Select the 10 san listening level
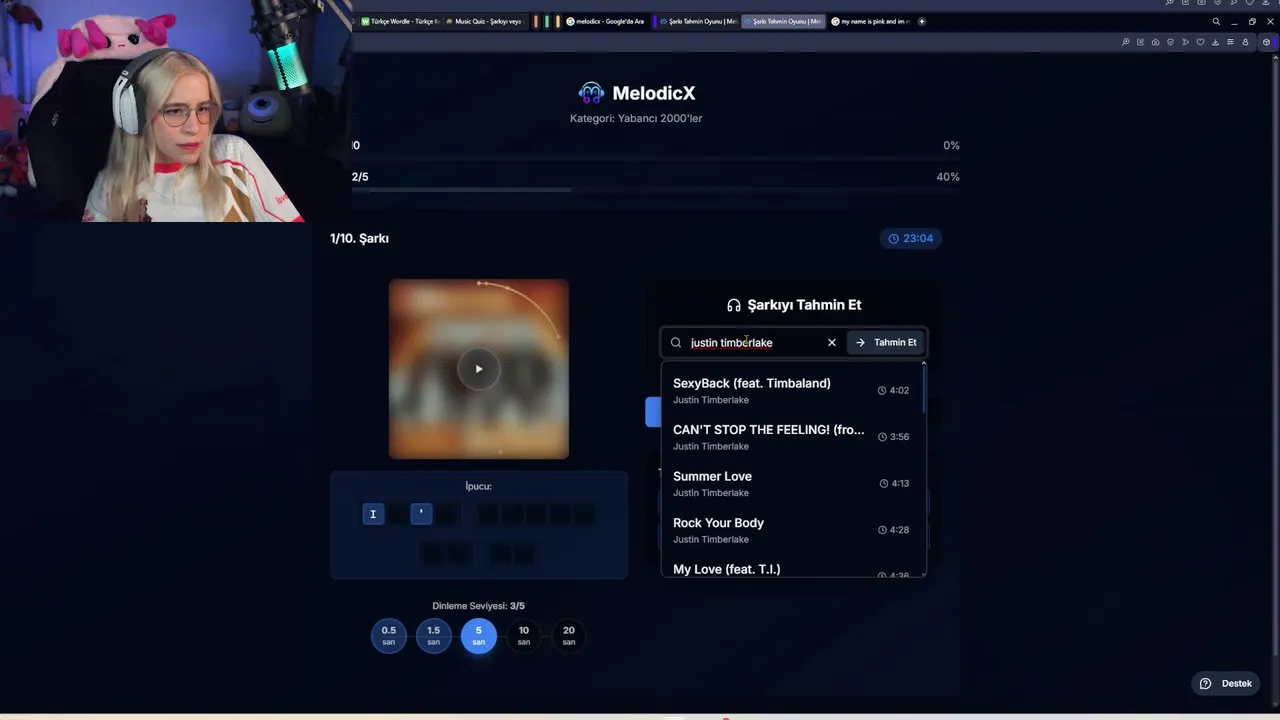 tap(523, 635)
